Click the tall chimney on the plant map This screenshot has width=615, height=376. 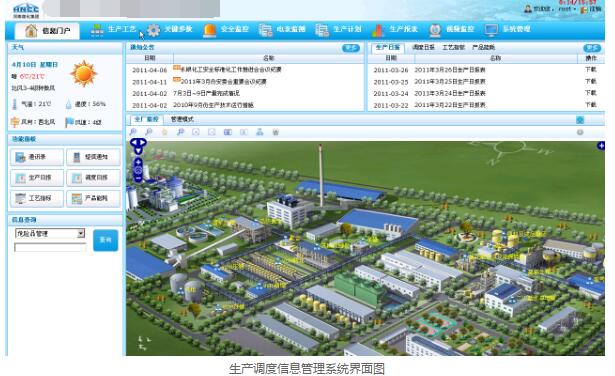pyautogui.click(x=321, y=176)
